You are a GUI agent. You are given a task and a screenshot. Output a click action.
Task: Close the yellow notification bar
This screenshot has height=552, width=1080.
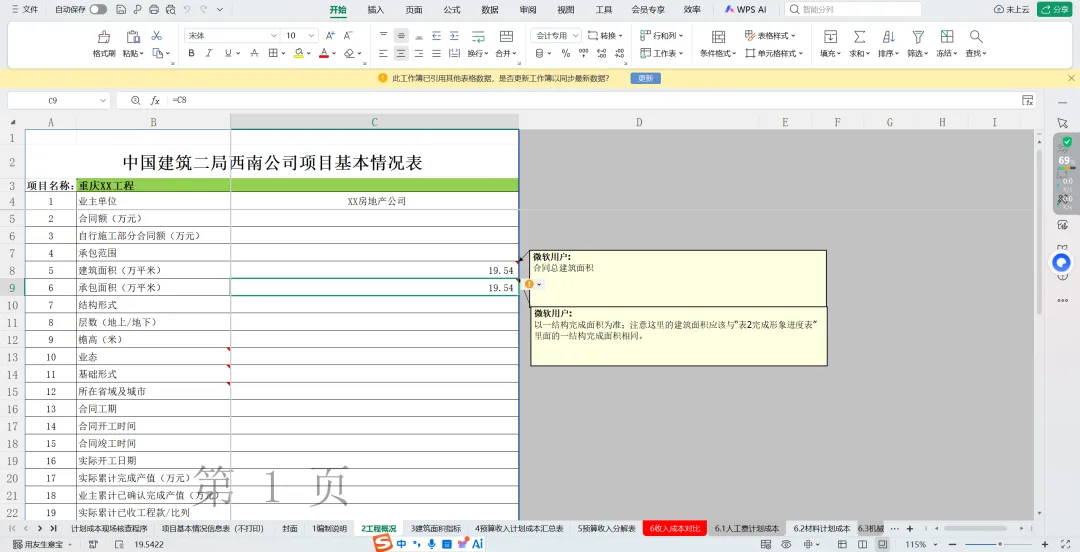coord(1071,79)
